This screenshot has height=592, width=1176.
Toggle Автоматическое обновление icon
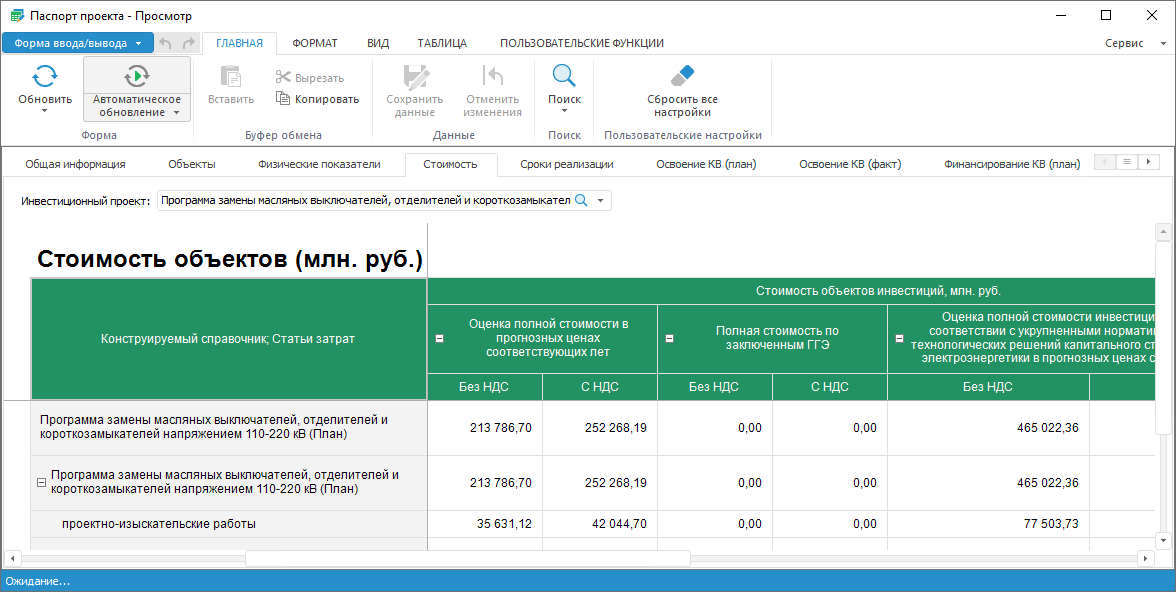tap(136, 76)
